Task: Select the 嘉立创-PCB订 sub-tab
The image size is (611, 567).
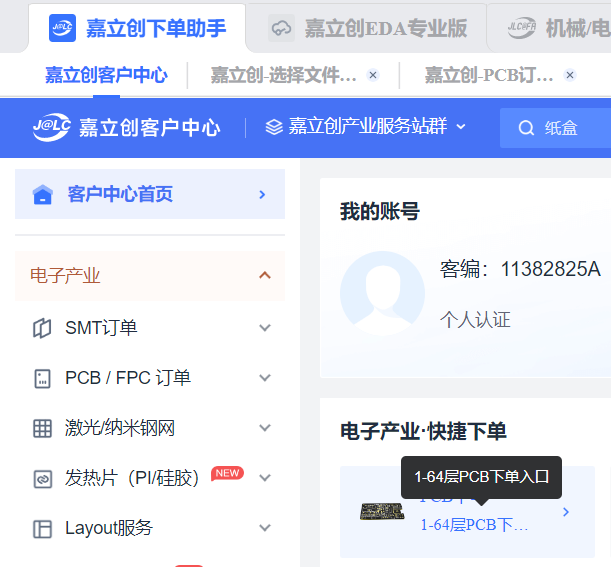Action: pyautogui.click(x=489, y=75)
